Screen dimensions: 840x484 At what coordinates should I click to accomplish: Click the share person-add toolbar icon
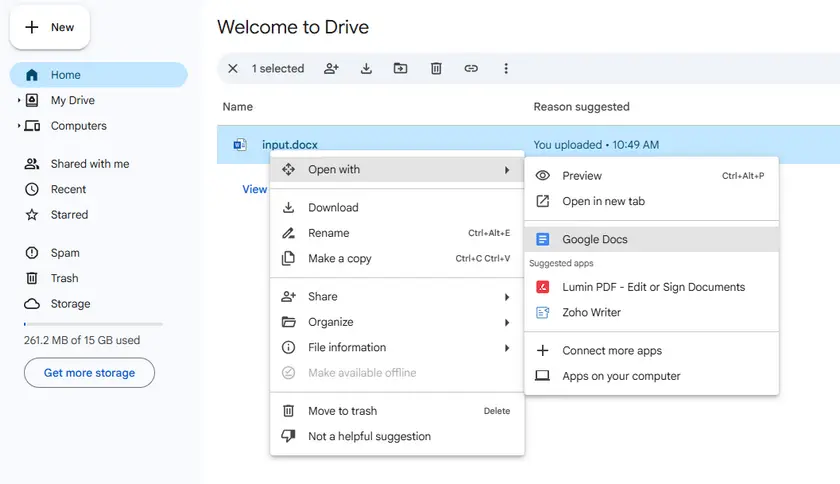332,69
